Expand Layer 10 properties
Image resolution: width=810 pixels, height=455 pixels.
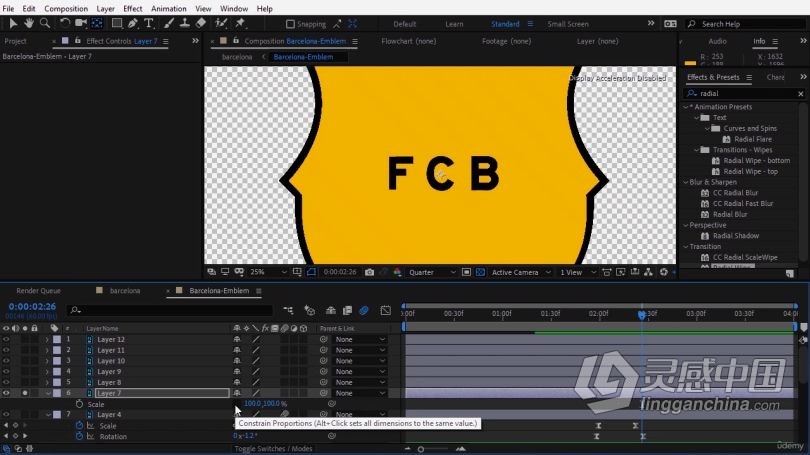pyautogui.click(x=47, y=361)
